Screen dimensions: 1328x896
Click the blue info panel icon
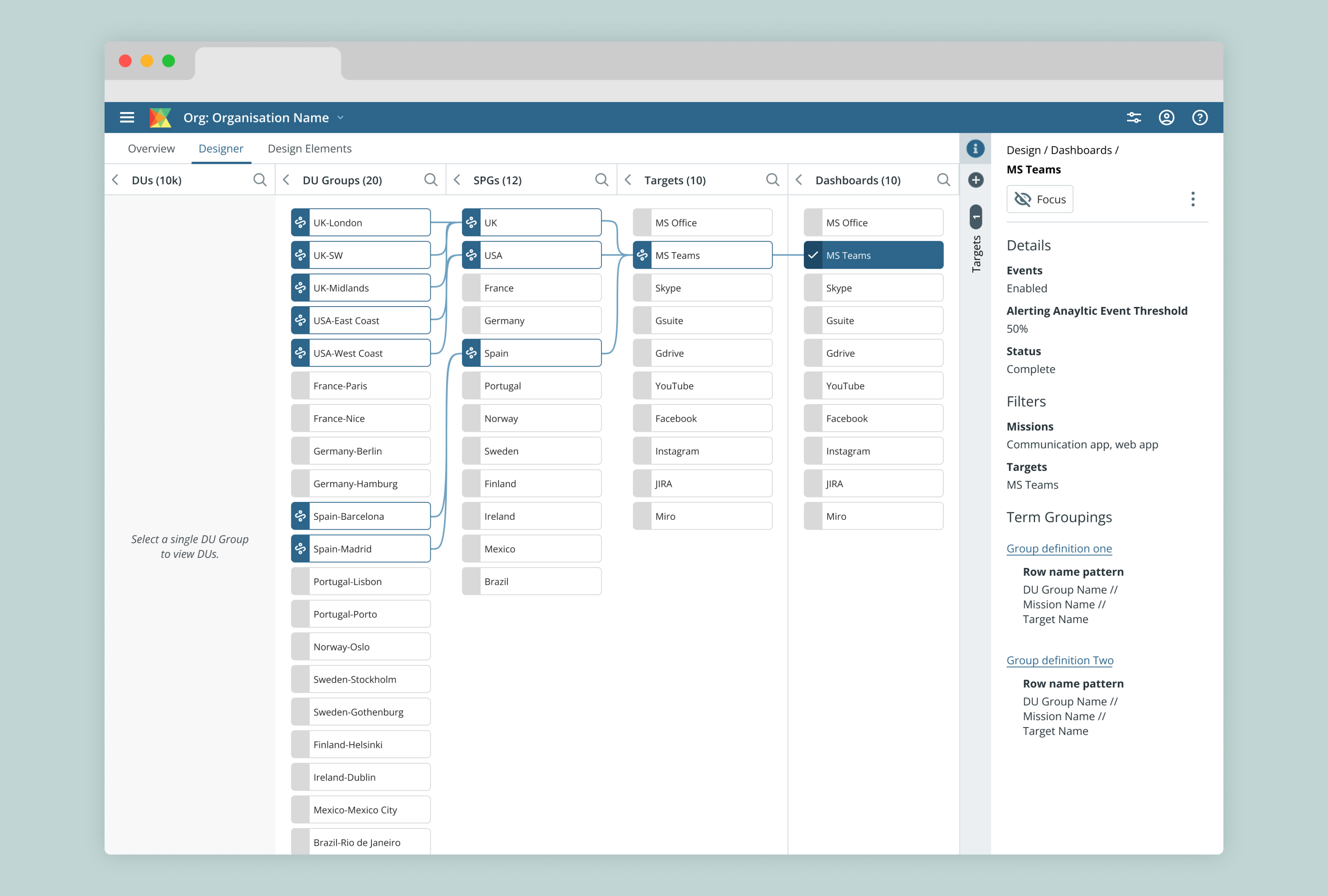[975, 149]
